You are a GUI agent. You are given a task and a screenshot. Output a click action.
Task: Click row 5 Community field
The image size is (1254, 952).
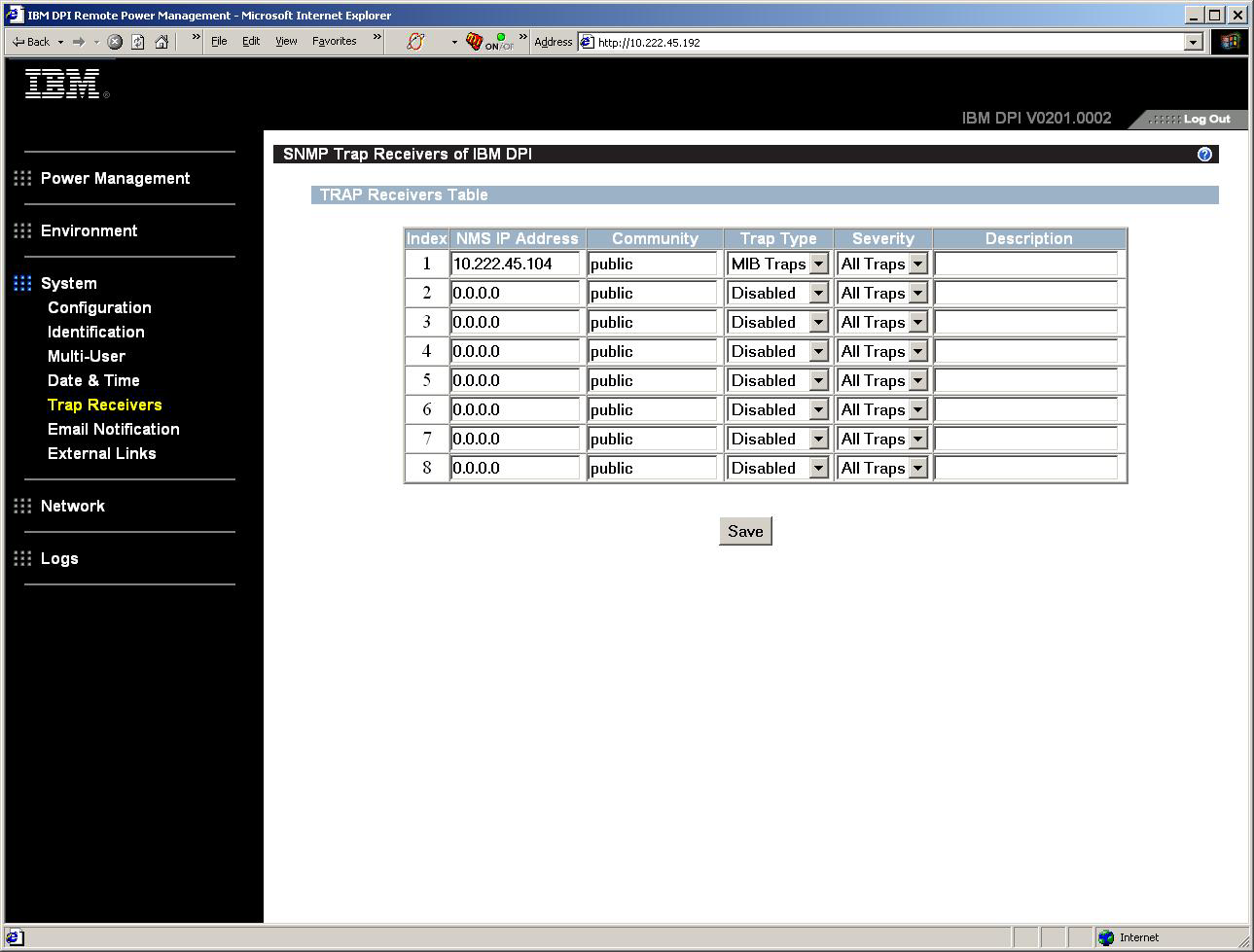(x=652, y=380)
